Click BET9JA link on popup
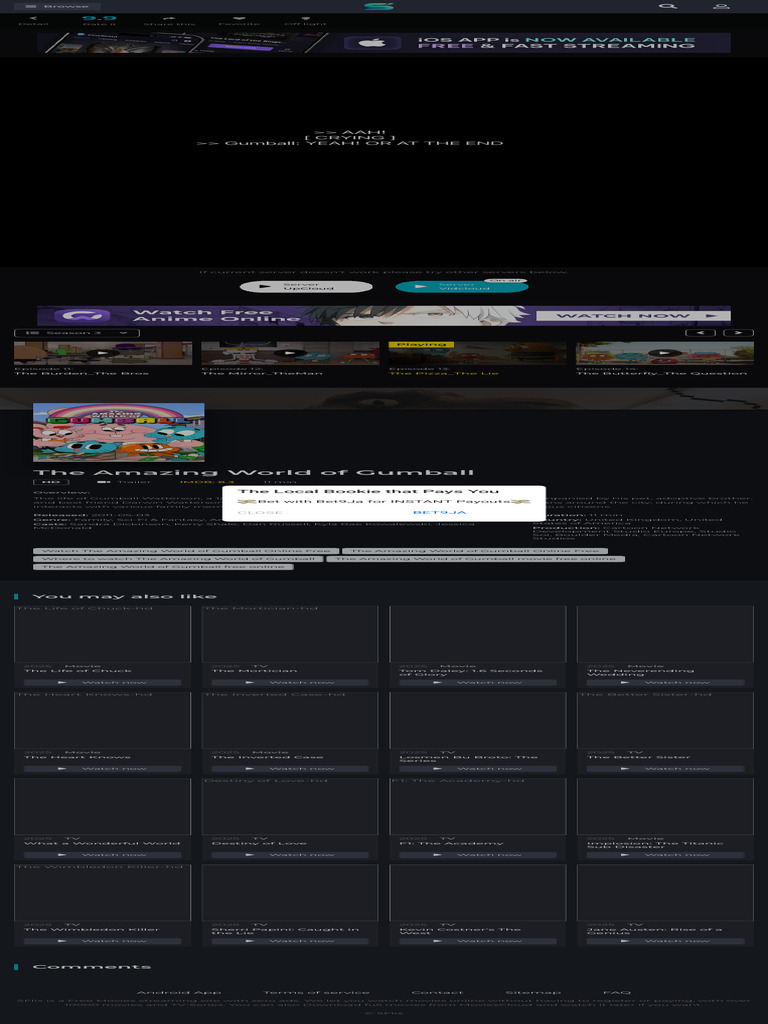This screenshot has height=1024, width=768. tap(440, 513)
